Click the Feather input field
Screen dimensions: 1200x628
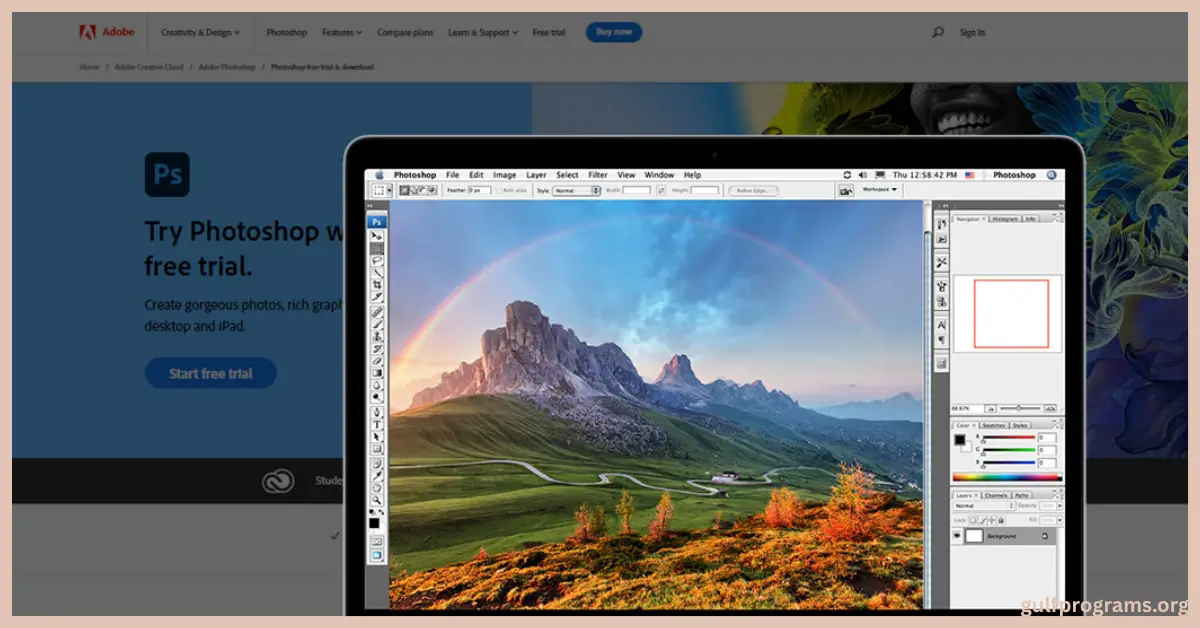480,190
